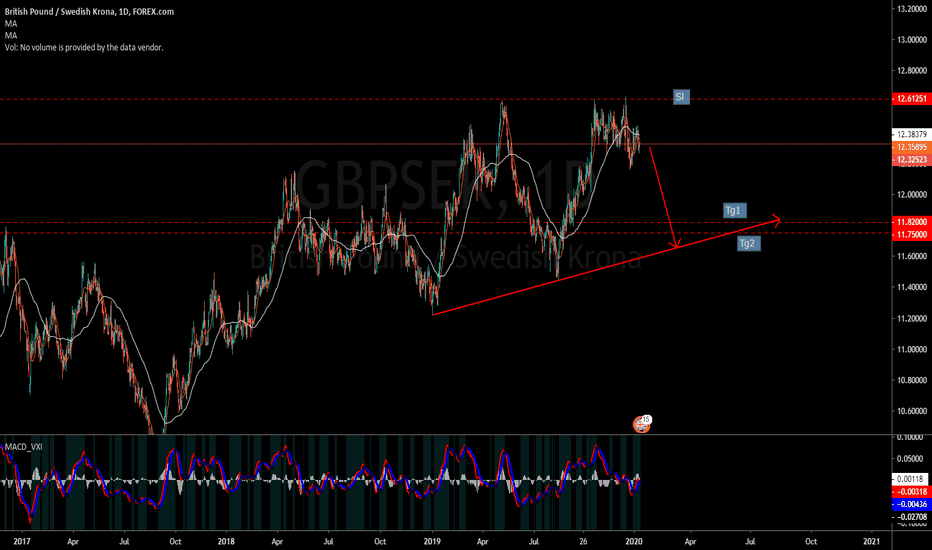
Task: Select the MACD_VXI indicator label
Action: 24,447
